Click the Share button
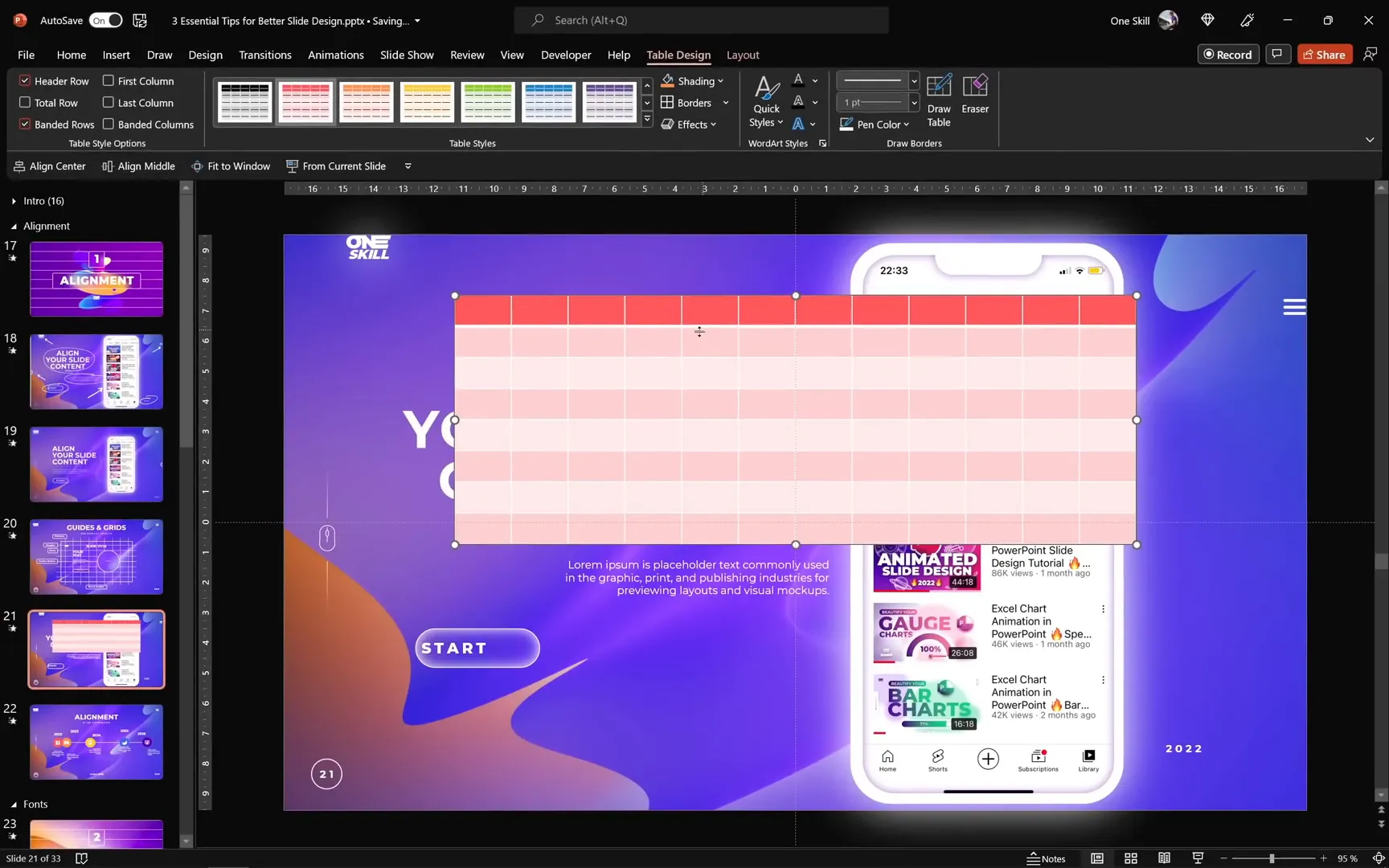 (x=1324, y=54)
